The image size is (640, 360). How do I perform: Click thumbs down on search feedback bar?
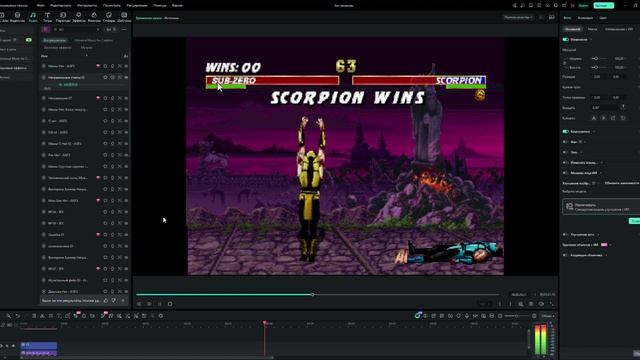(x=114, y=300)
